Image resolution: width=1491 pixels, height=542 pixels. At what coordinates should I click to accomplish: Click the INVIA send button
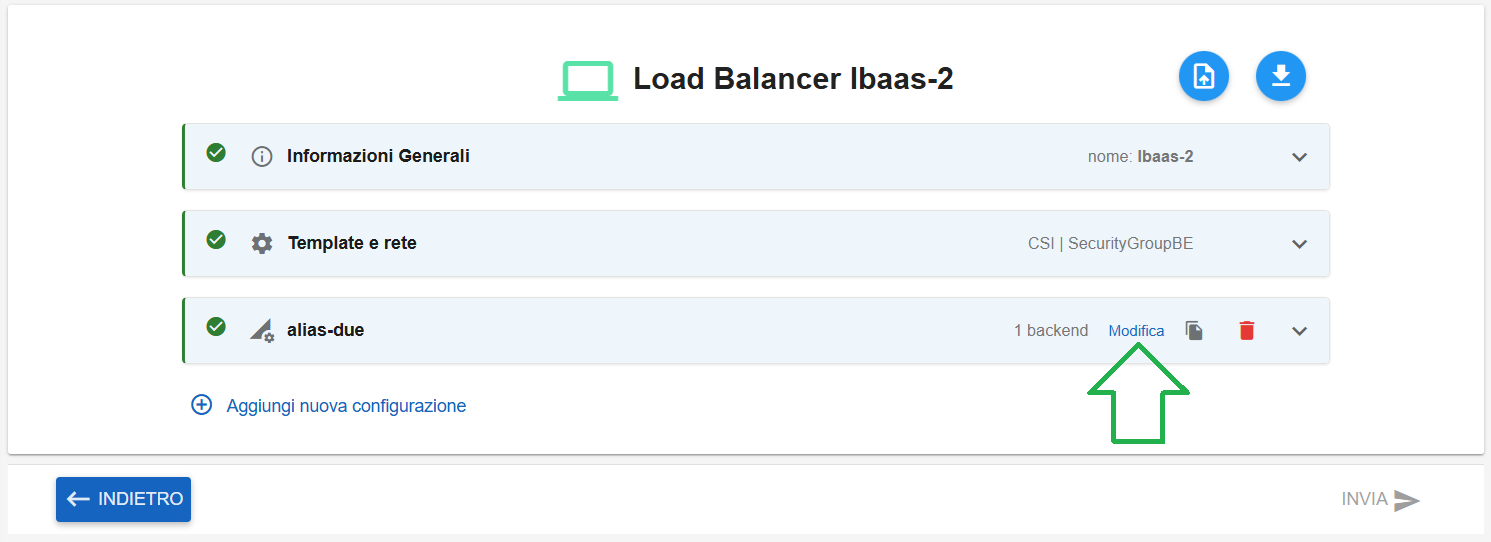point(1381,499)
